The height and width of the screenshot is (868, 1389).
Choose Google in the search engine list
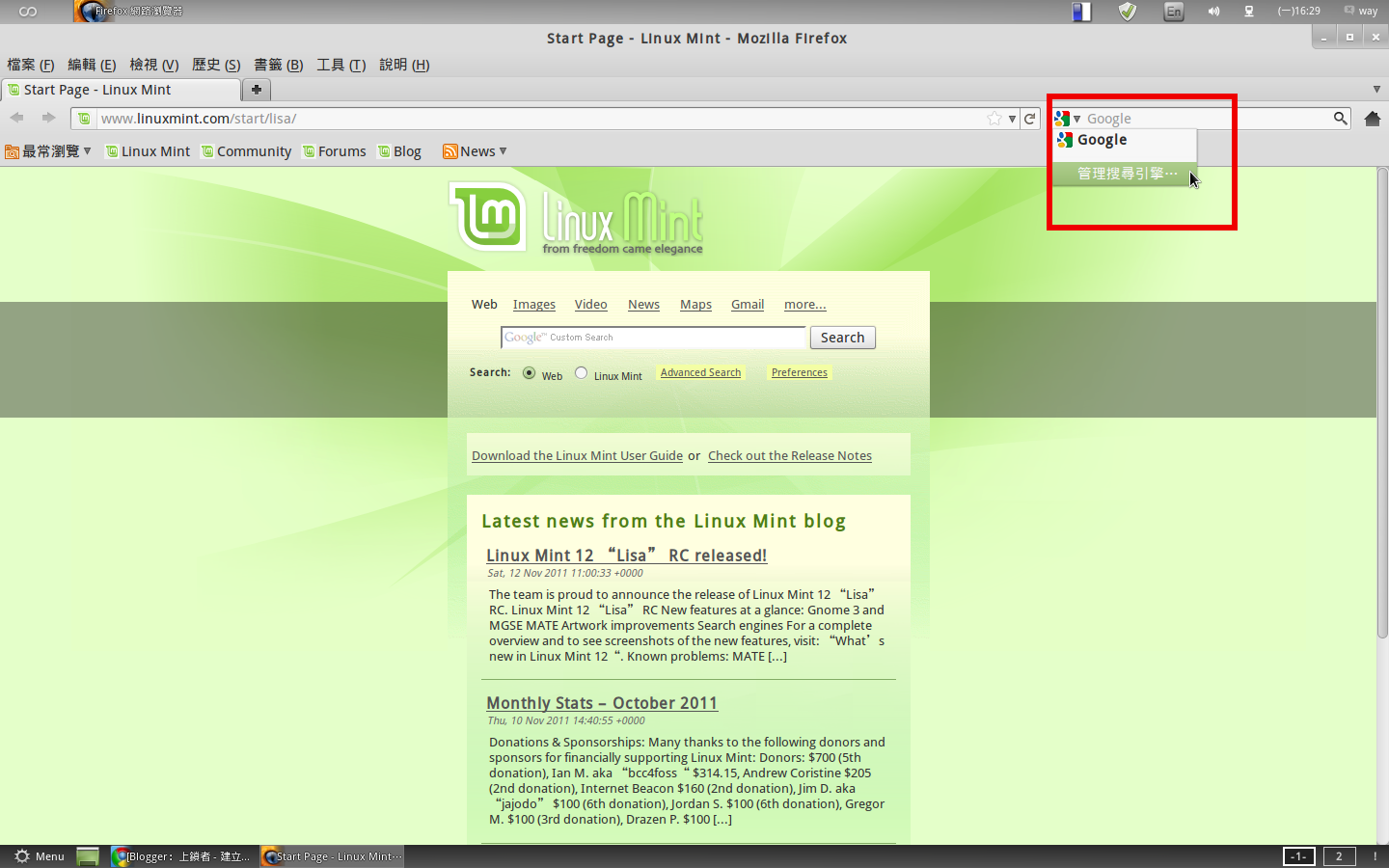pyautogui.click(x=1125, y=140)
